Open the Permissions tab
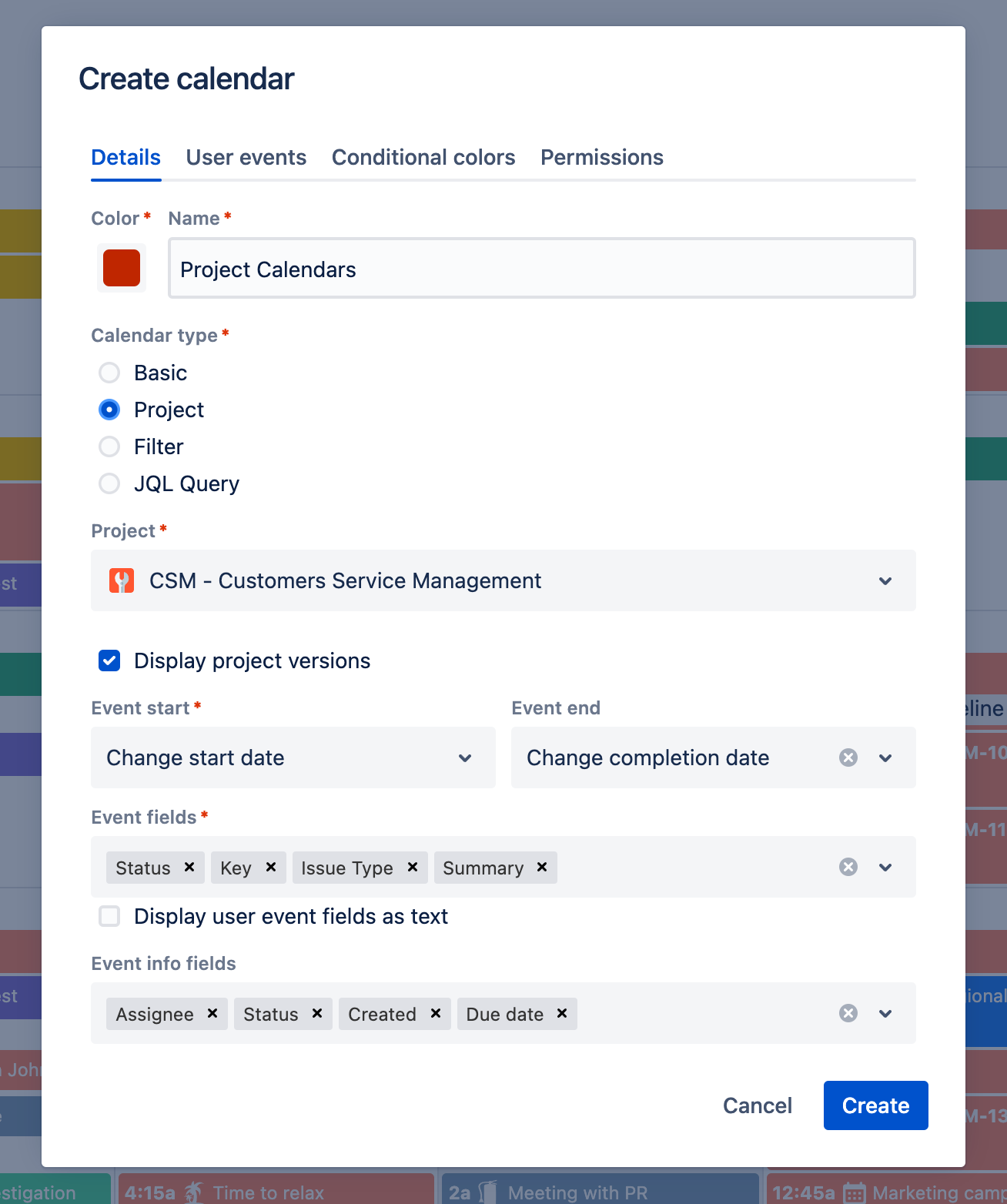 601,157
